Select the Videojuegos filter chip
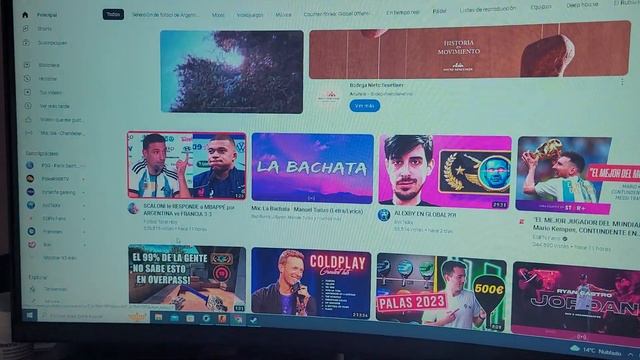The width and height of the screenshot is (640, 360). pos(250,15)
